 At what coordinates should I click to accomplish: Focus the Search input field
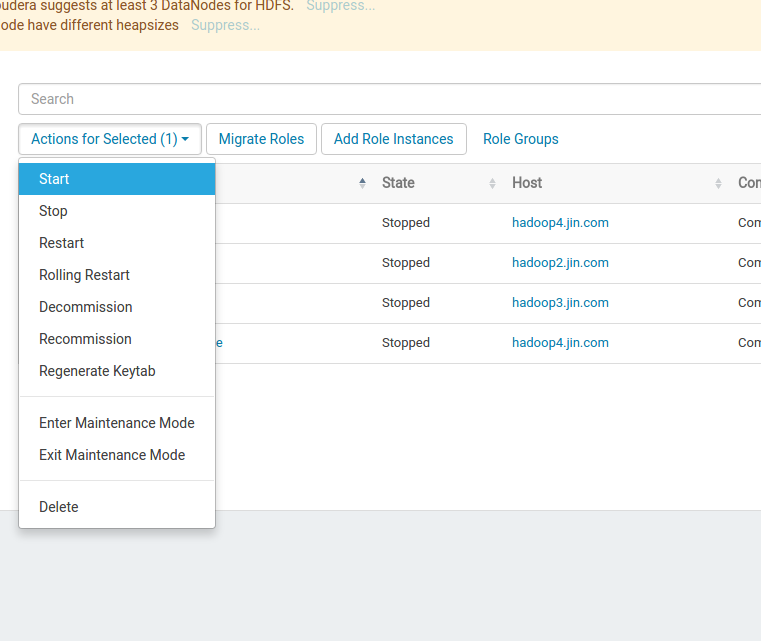(390, 99)
